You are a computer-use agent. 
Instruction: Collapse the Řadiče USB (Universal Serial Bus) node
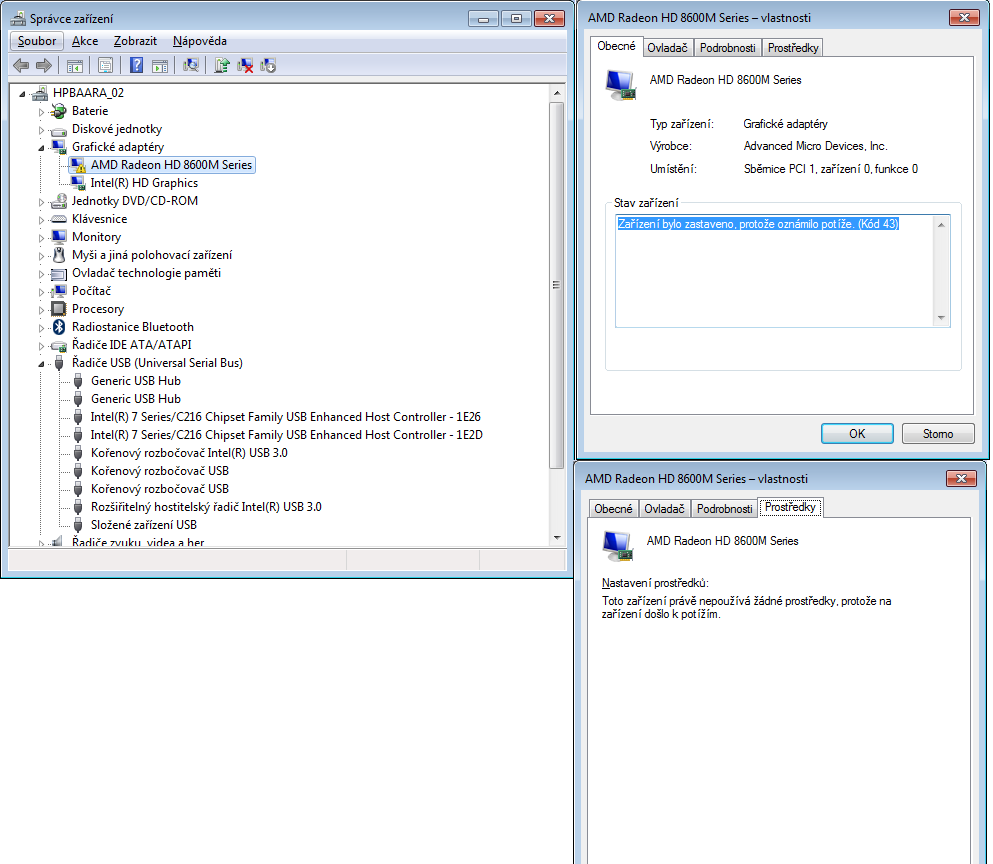point(42,364)
